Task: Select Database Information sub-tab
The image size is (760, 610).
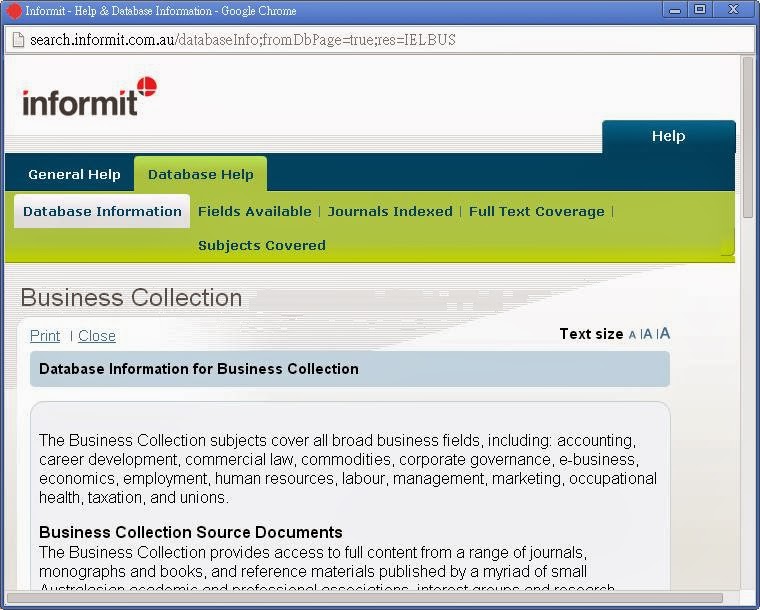Action: pyautogui.click(x=102, y=211)
